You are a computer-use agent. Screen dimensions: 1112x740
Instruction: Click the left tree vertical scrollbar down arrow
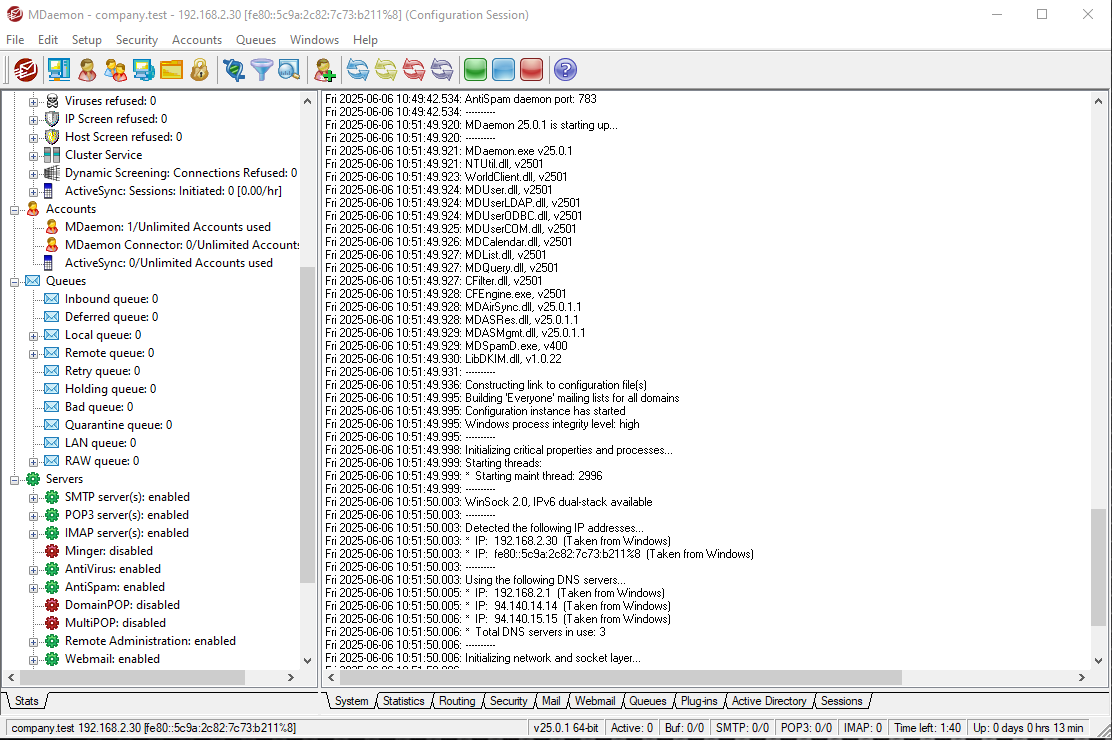[x=307, y=661]
